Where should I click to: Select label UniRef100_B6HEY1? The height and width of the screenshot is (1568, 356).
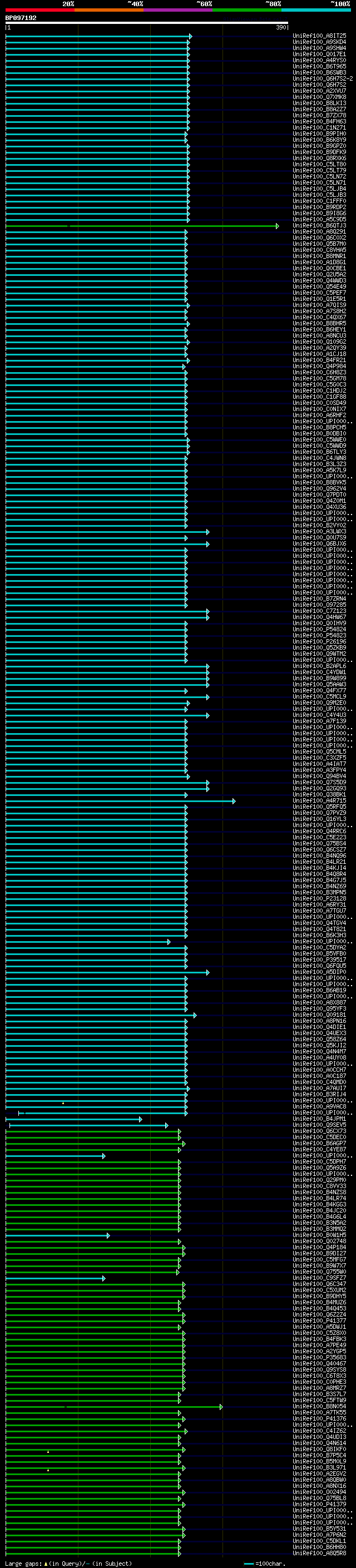pos(319,329)
